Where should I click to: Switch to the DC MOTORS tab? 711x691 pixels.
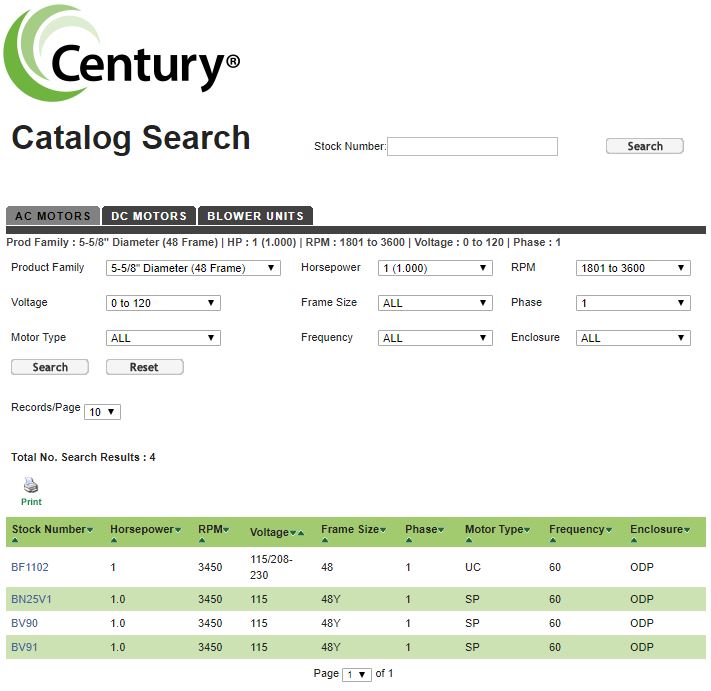149,216
